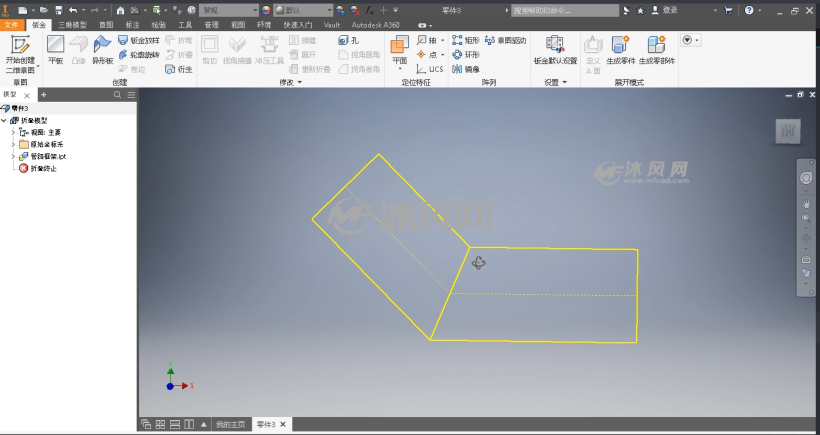Open the help question mark icon
Image resolution: width=820 pixels, height=435 pixels.
point(749,10)
